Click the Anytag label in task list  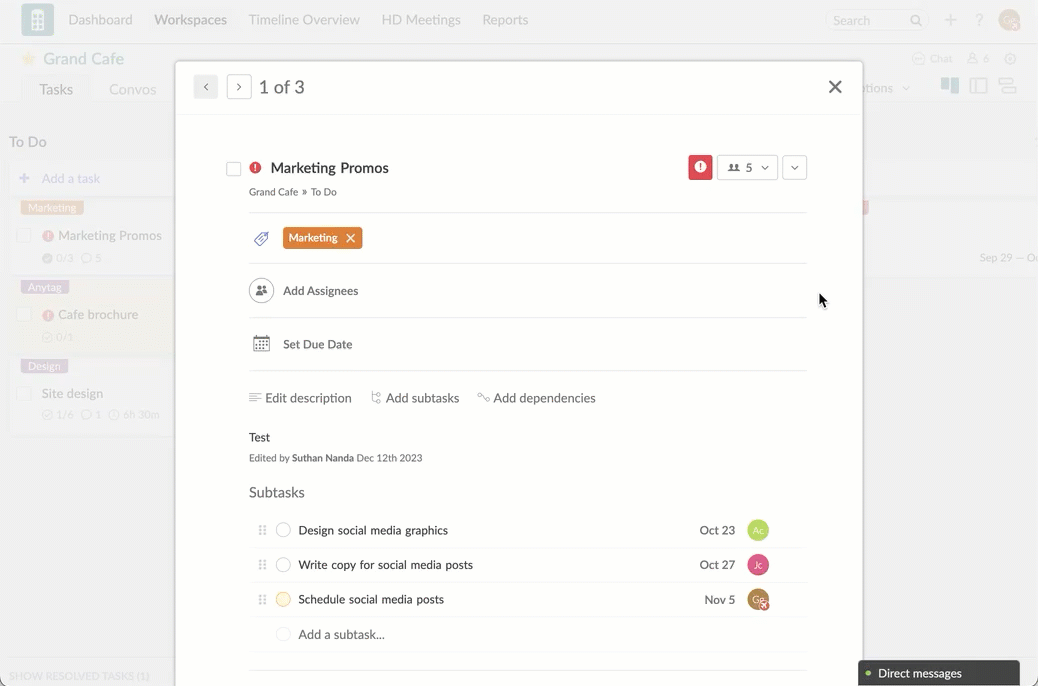pos(45,287)
